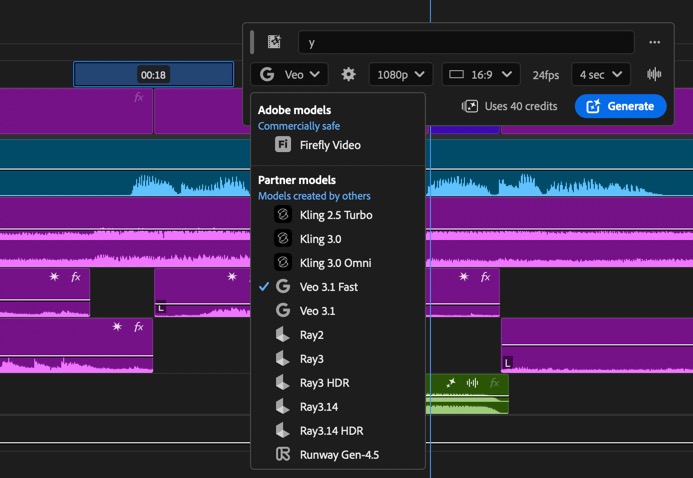Viewport: 693px width, 478px height.
Task: Click the Kling 3.0 logo icon
Action: point(283,239)
